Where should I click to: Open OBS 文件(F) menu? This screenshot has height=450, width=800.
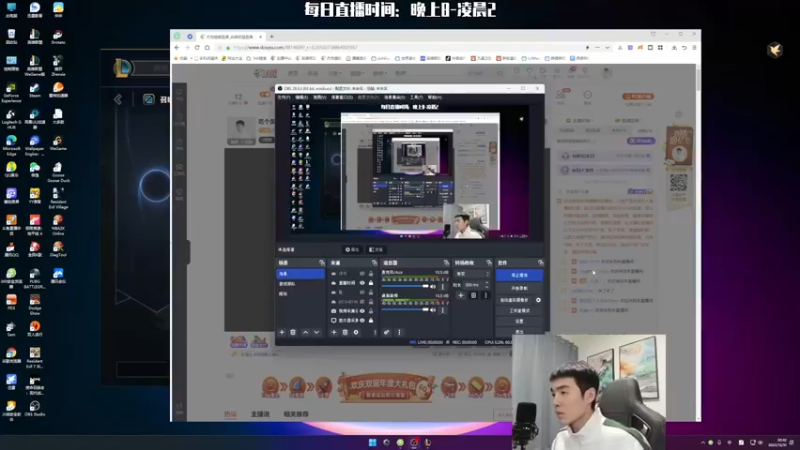284,97
